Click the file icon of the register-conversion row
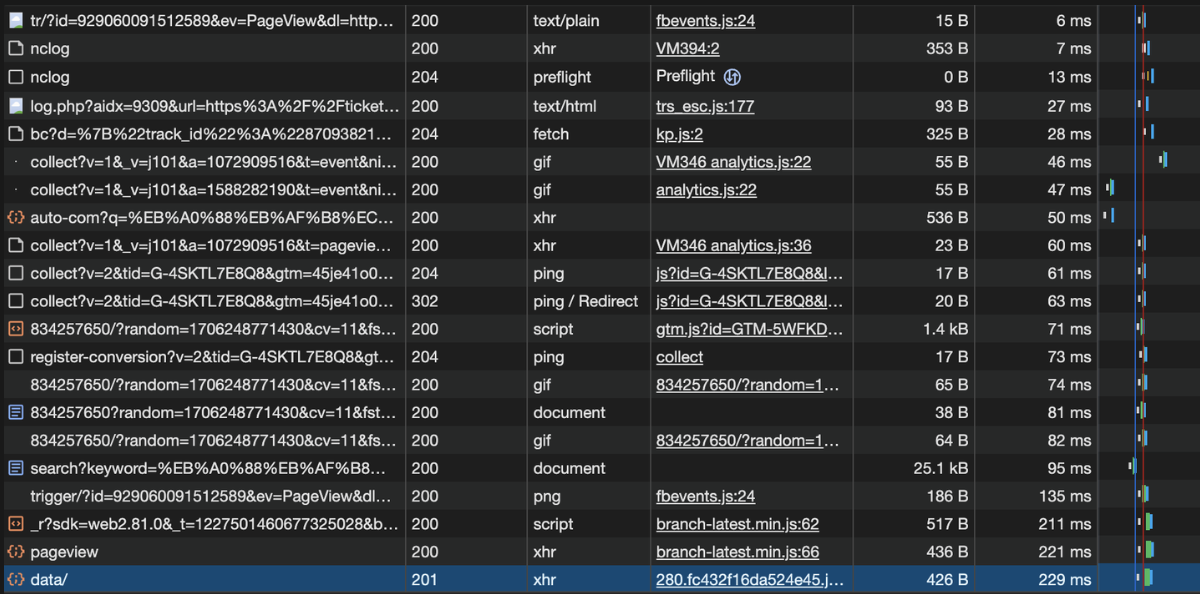Image resolution: width=1200 pixels, height=594 pixels. click(x=15, y=357)
